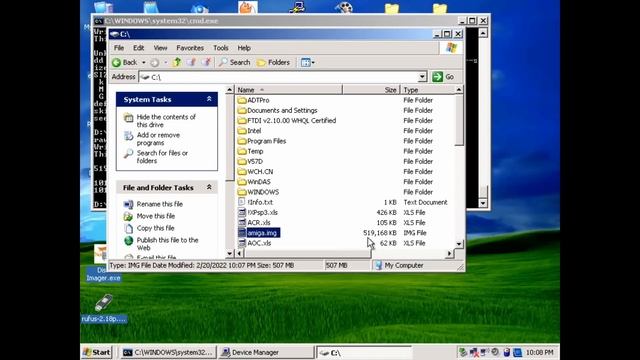This screenshot has height=360, width=640.
Task: Select the ACR.xls file icon
Action: coord(242,222)
